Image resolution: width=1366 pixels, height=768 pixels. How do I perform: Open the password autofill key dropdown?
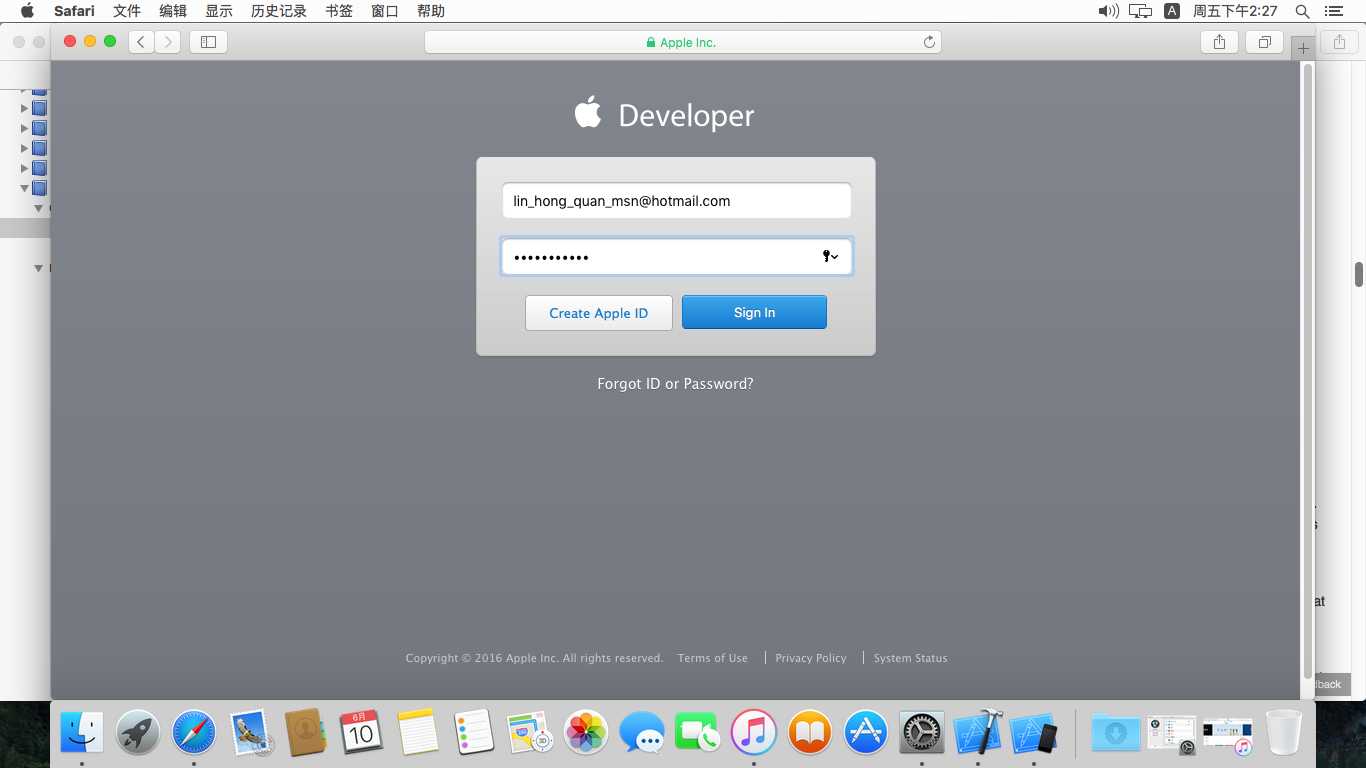830,257
